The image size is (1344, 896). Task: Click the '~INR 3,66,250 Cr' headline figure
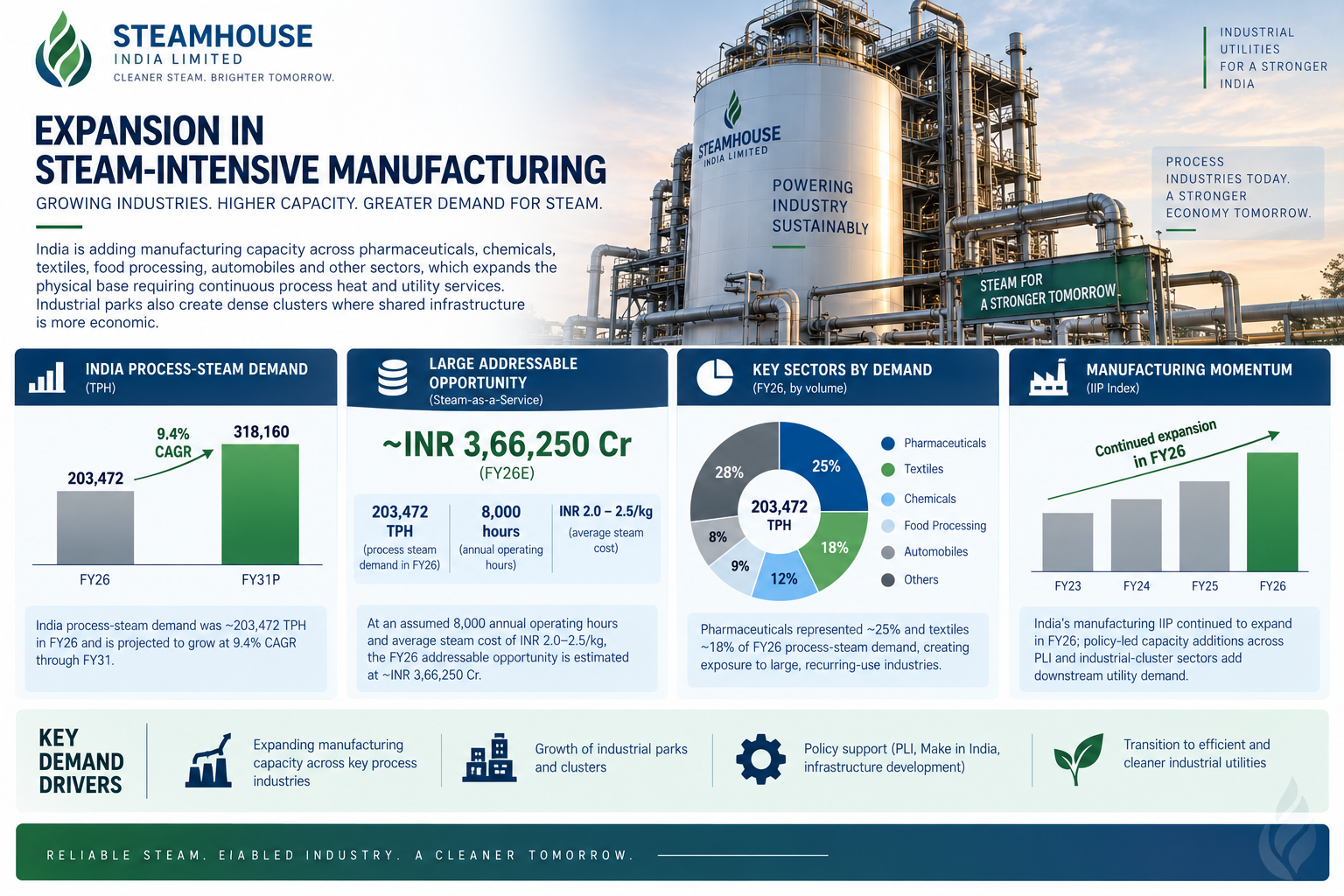(507, 444)
